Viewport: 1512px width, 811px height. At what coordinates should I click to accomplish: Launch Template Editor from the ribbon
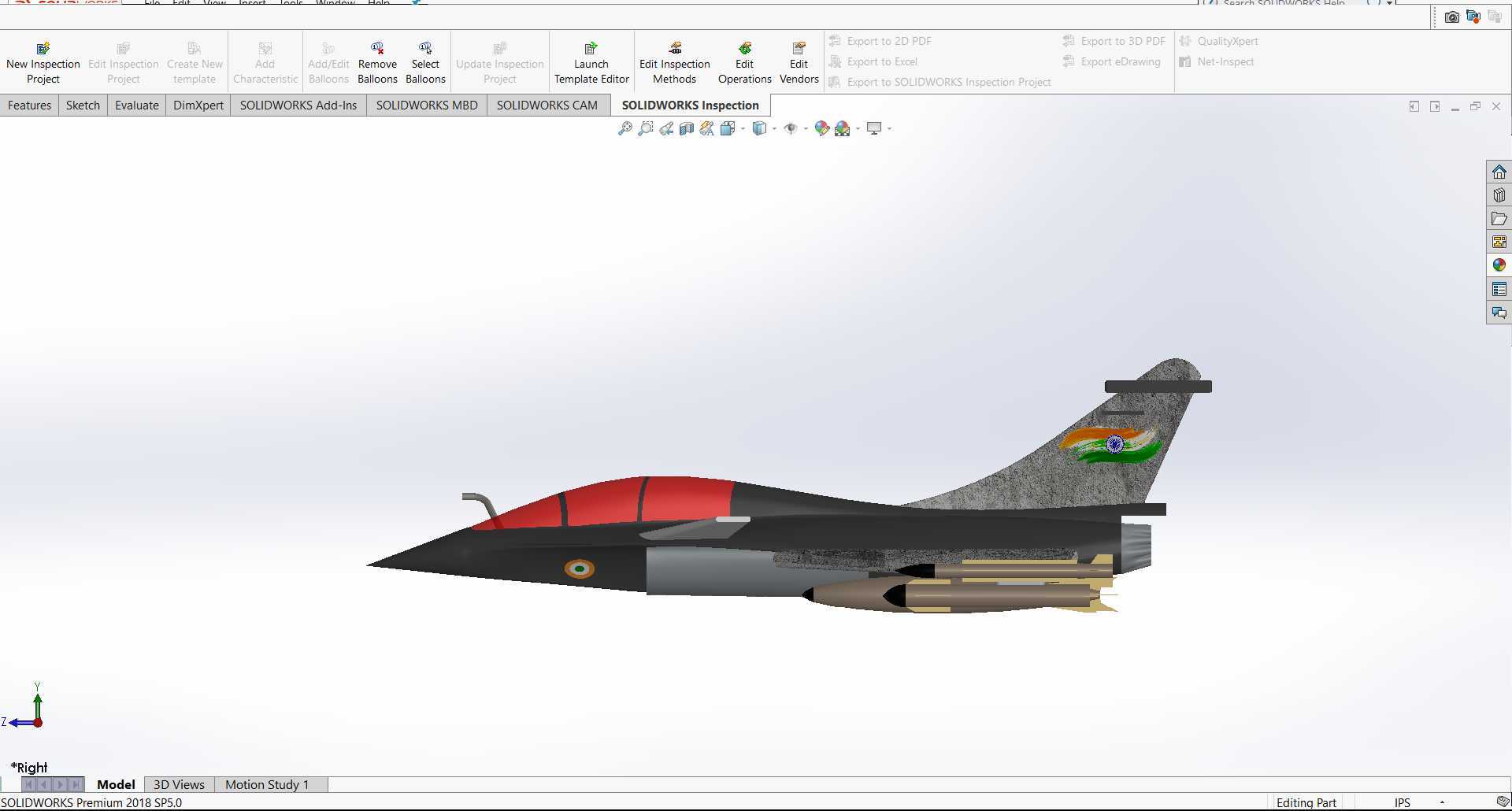tap(591, 62)
